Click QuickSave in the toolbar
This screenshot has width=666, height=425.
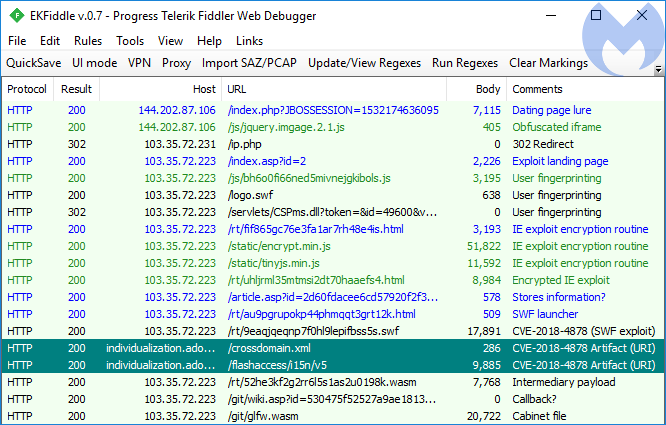34,63
